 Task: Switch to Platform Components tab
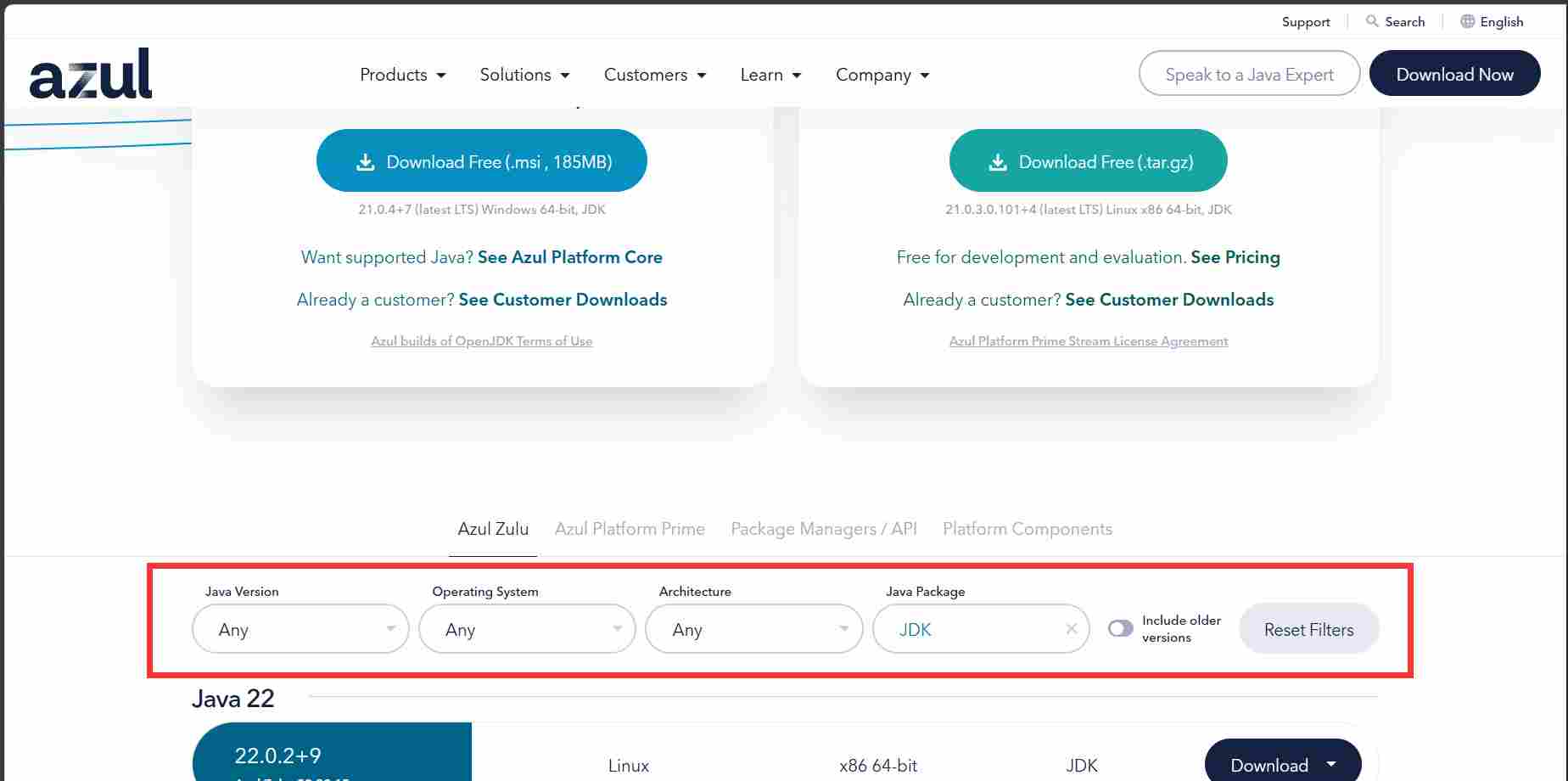pos(1028,529)
